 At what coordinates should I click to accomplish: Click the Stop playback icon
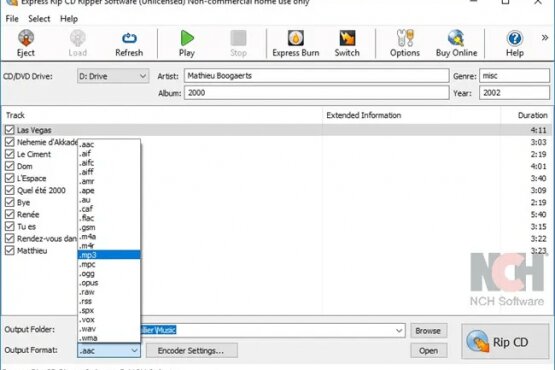[x=238, y=38]
